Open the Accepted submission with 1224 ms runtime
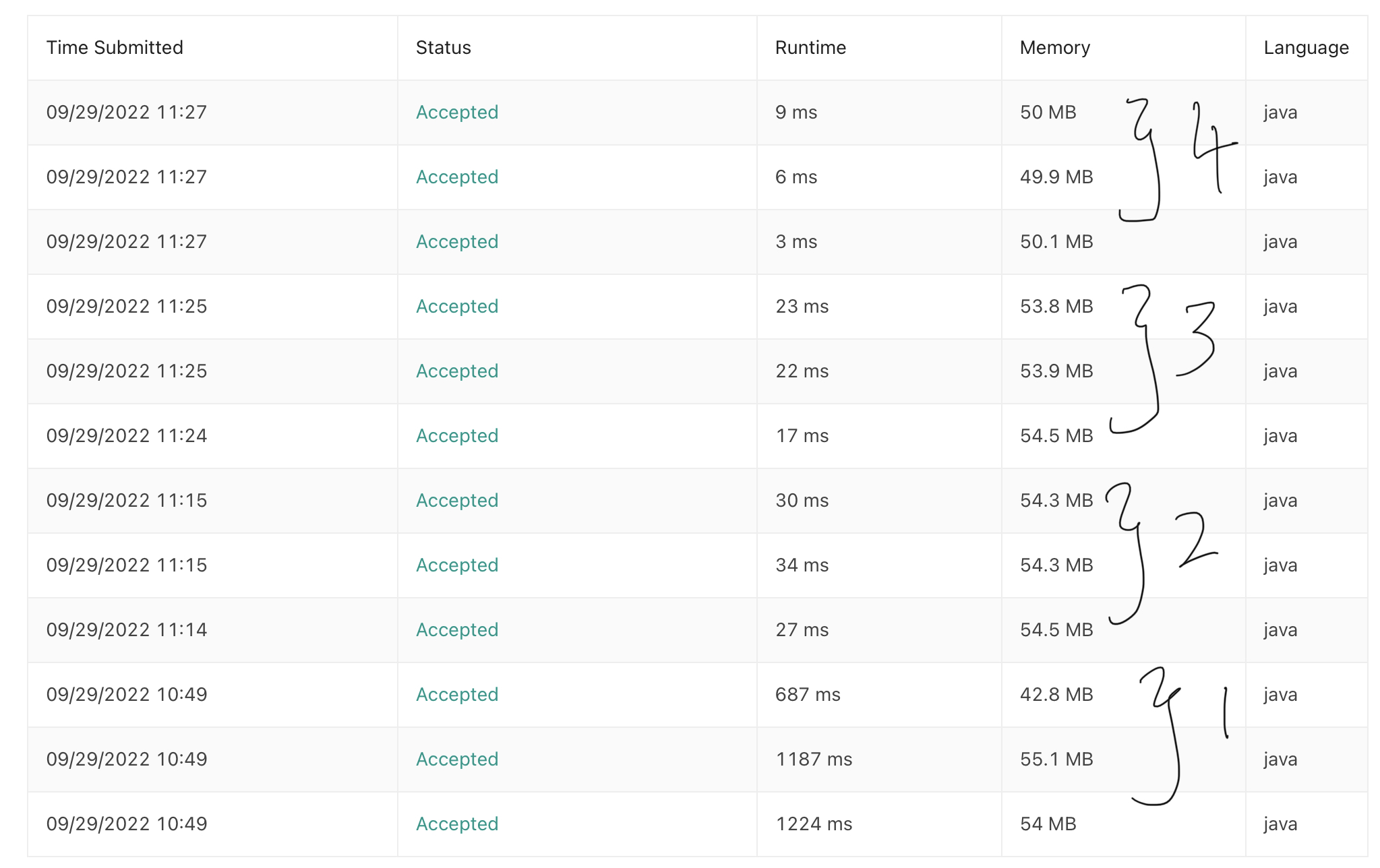Screen dimensions: 1380x868 coord(457,824)
